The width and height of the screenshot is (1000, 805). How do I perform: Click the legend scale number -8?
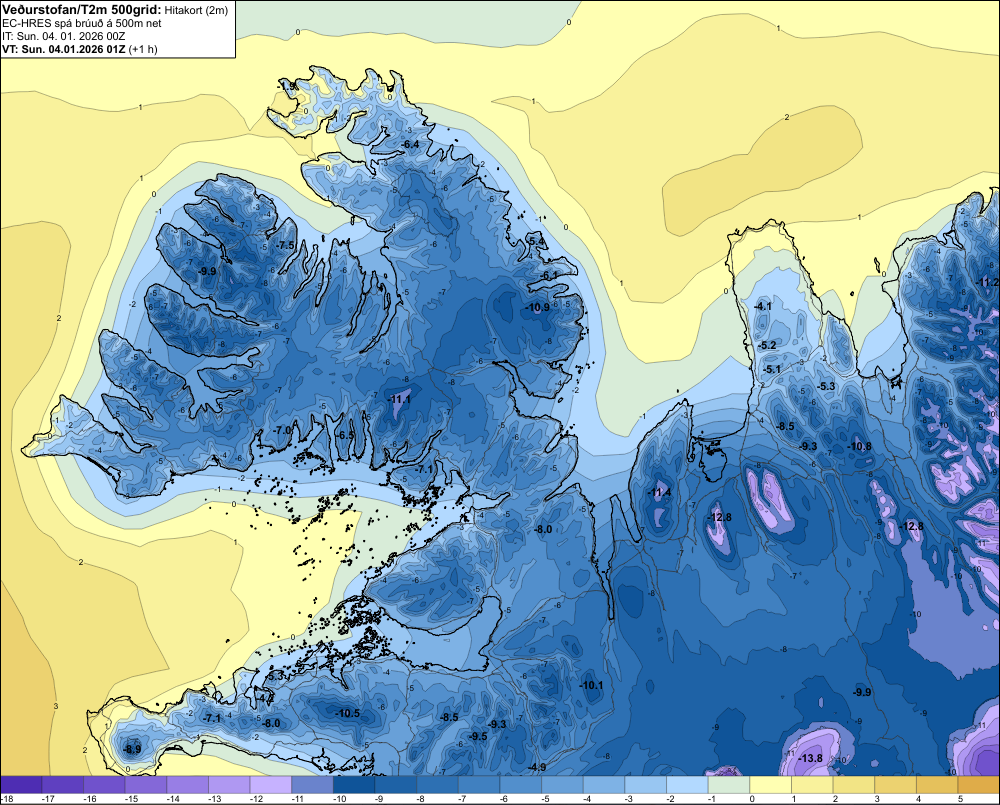421,799
